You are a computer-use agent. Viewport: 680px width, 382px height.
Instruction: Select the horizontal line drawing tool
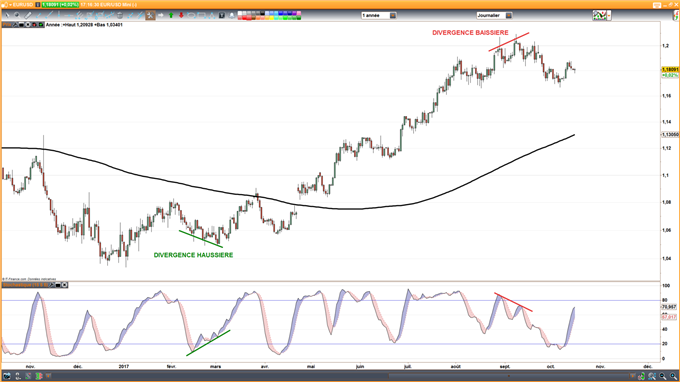coord(69,15)
